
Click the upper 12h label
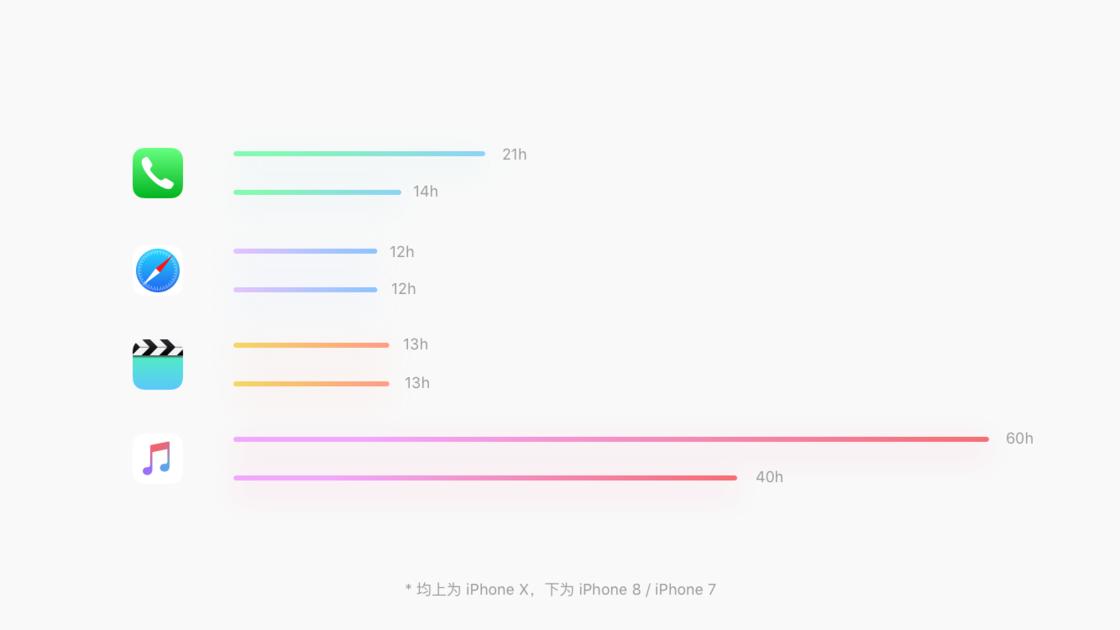pyautogui.click(x=401, y=252)
